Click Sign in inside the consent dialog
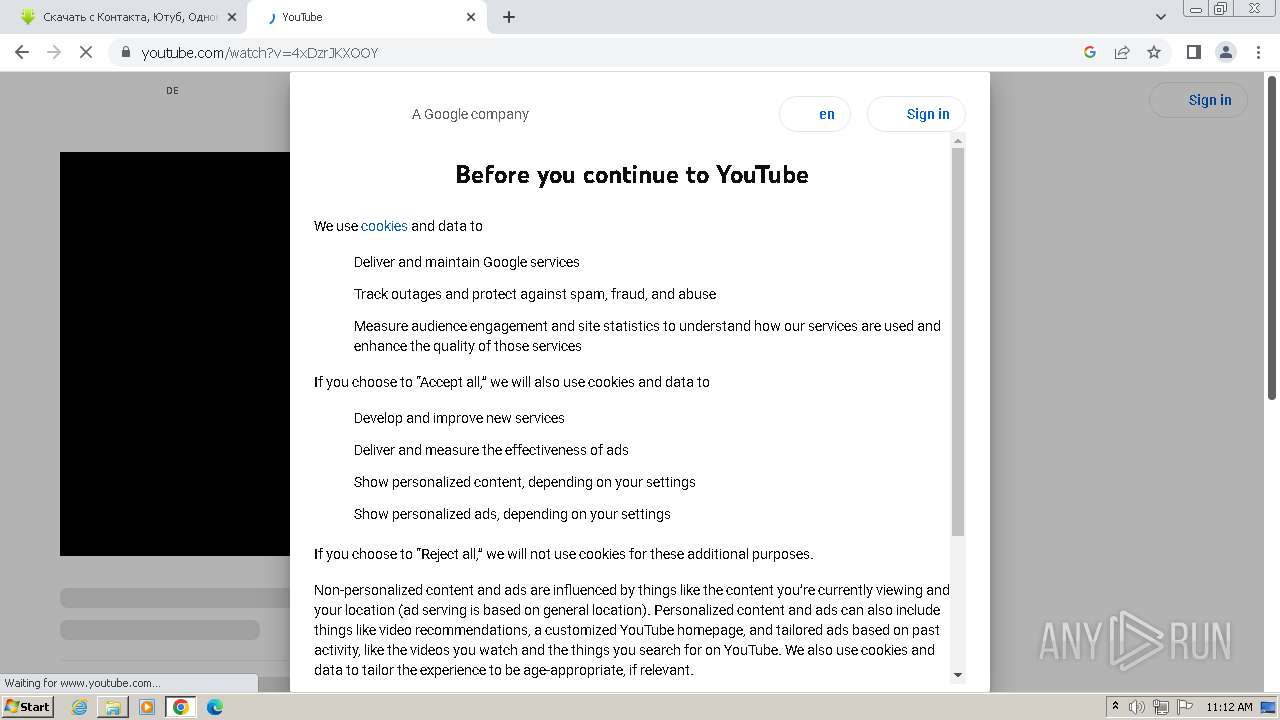This screenshot has height=720, width=1280. point(916,114)
